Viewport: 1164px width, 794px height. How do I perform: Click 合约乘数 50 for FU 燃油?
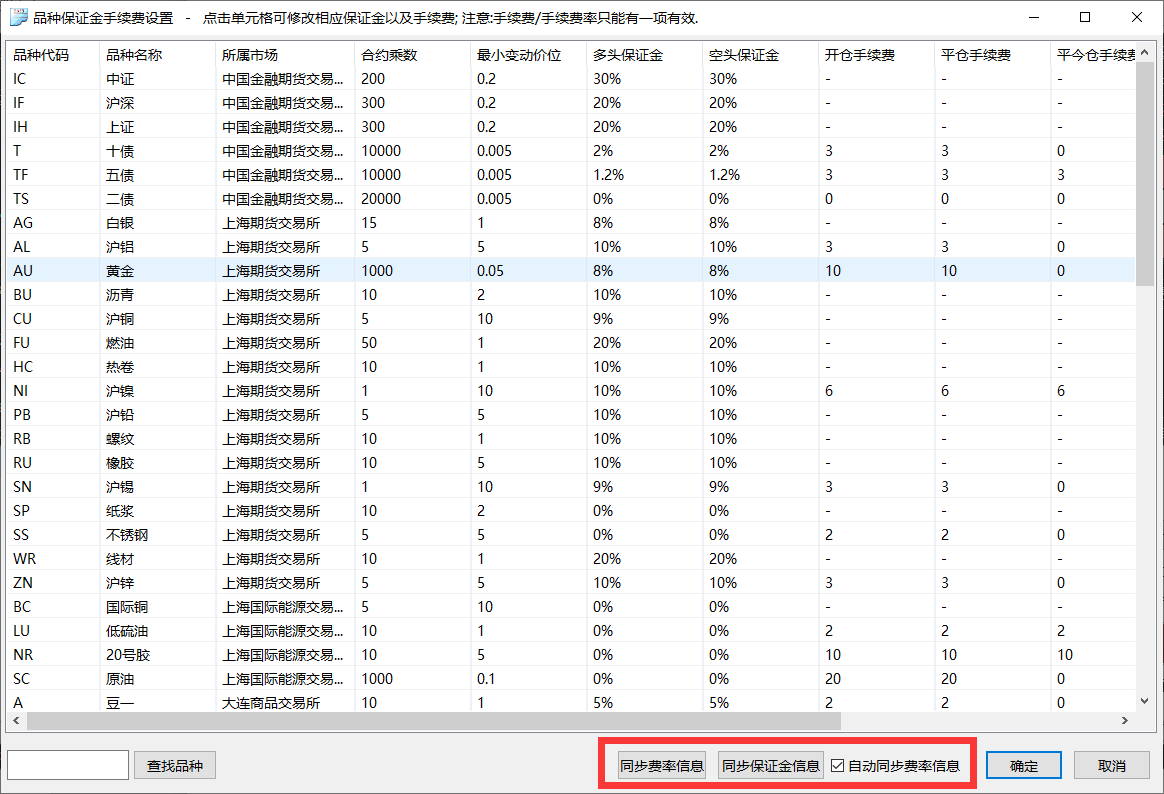(413, 343)
